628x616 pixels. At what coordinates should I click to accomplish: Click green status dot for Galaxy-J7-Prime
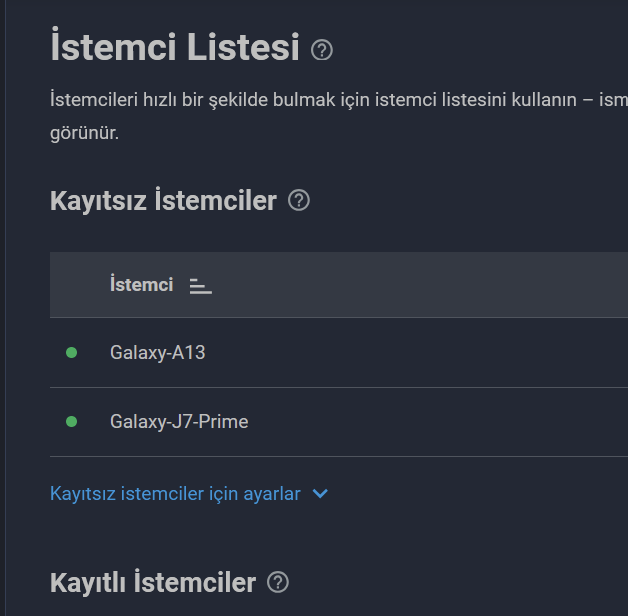click(71, 421)
